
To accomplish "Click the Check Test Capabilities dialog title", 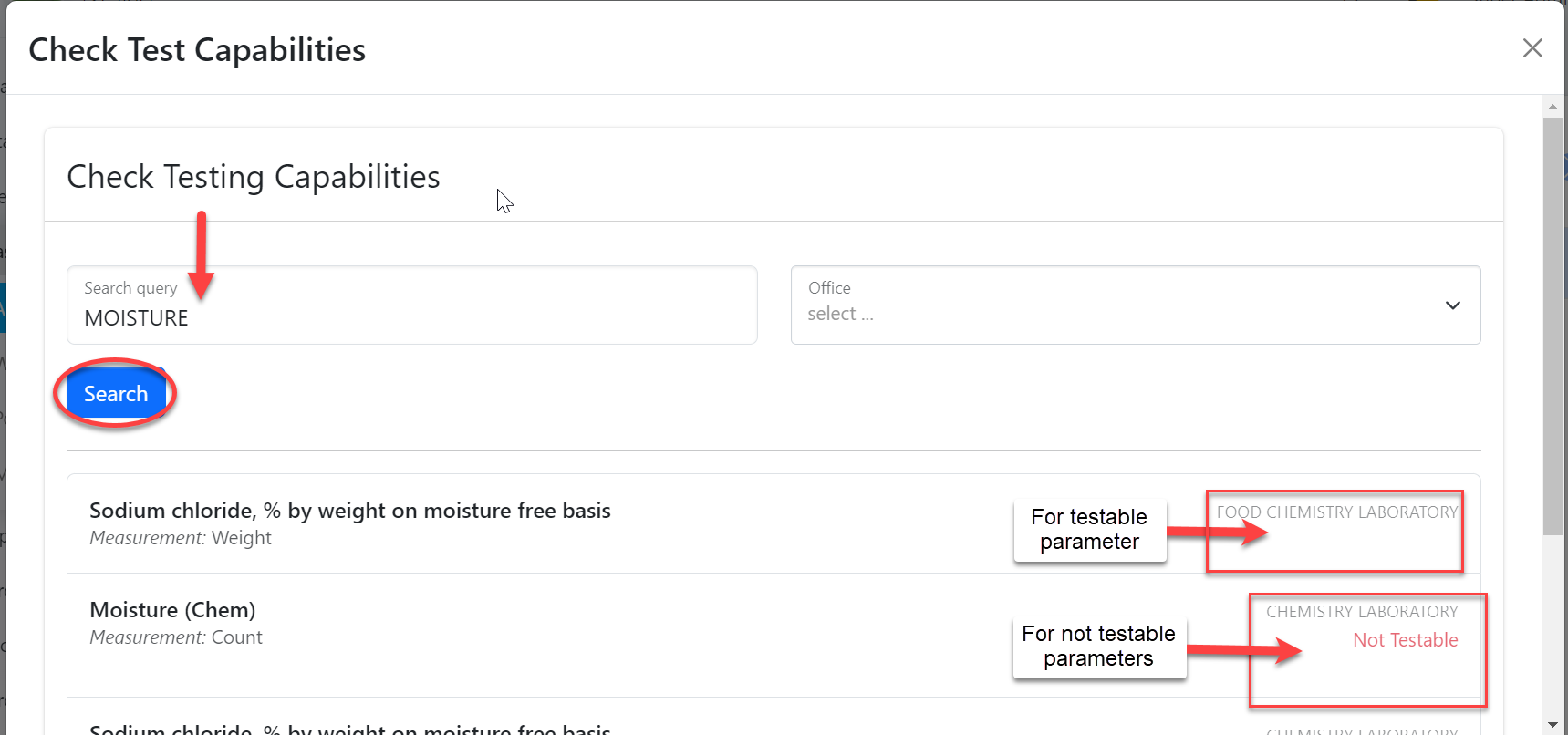I will 197,50.
